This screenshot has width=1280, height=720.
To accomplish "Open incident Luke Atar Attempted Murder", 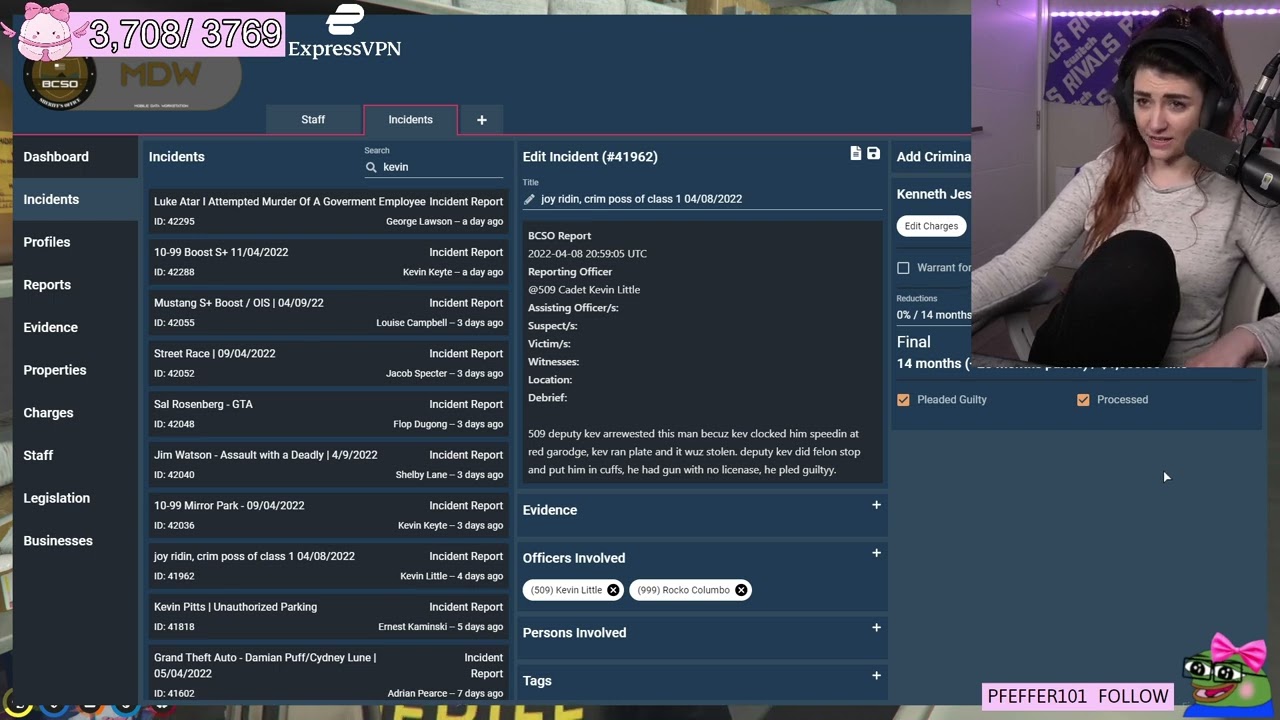I will [x=328, y=211].
